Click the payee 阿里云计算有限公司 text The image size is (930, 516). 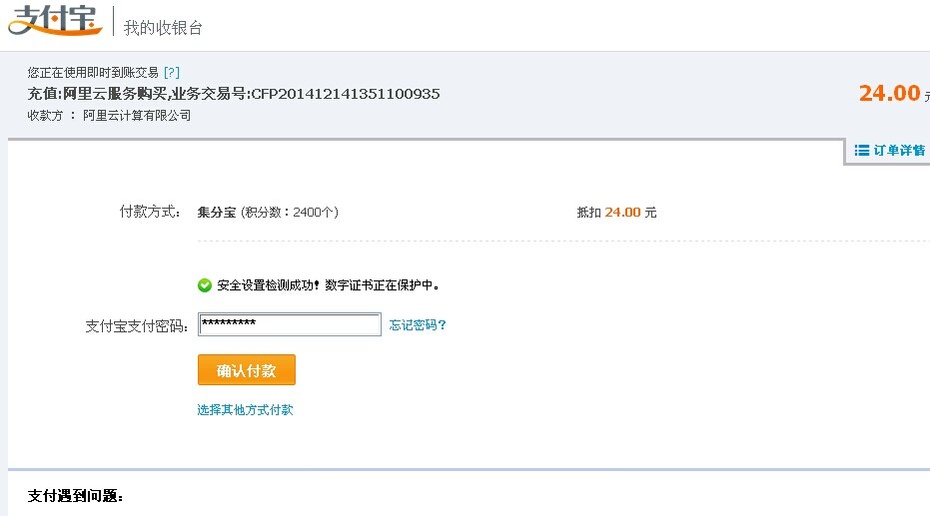tap(137, 116)
